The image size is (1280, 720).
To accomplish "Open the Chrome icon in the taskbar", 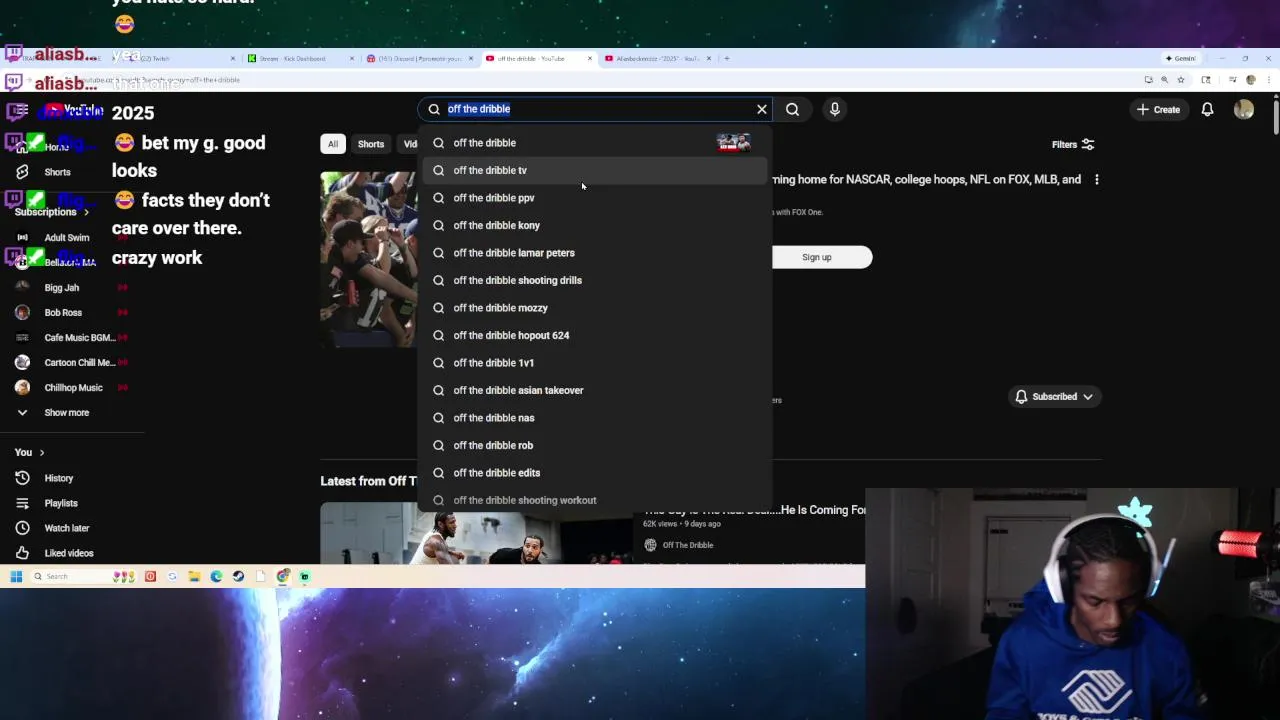I will point(283,576).
